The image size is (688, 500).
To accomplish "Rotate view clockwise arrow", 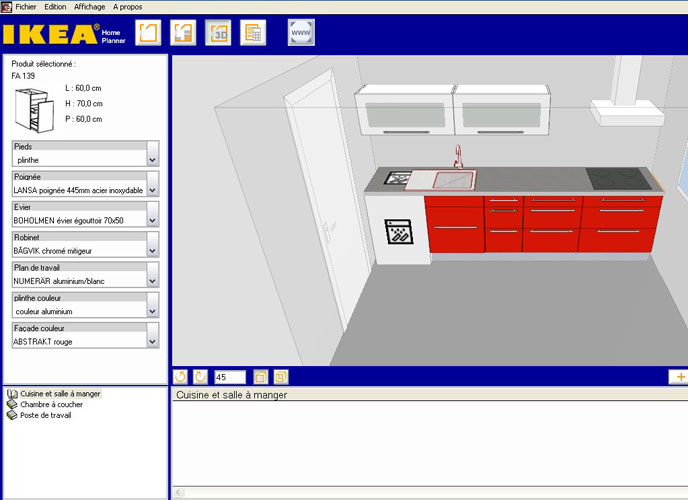I will [200, 377].
